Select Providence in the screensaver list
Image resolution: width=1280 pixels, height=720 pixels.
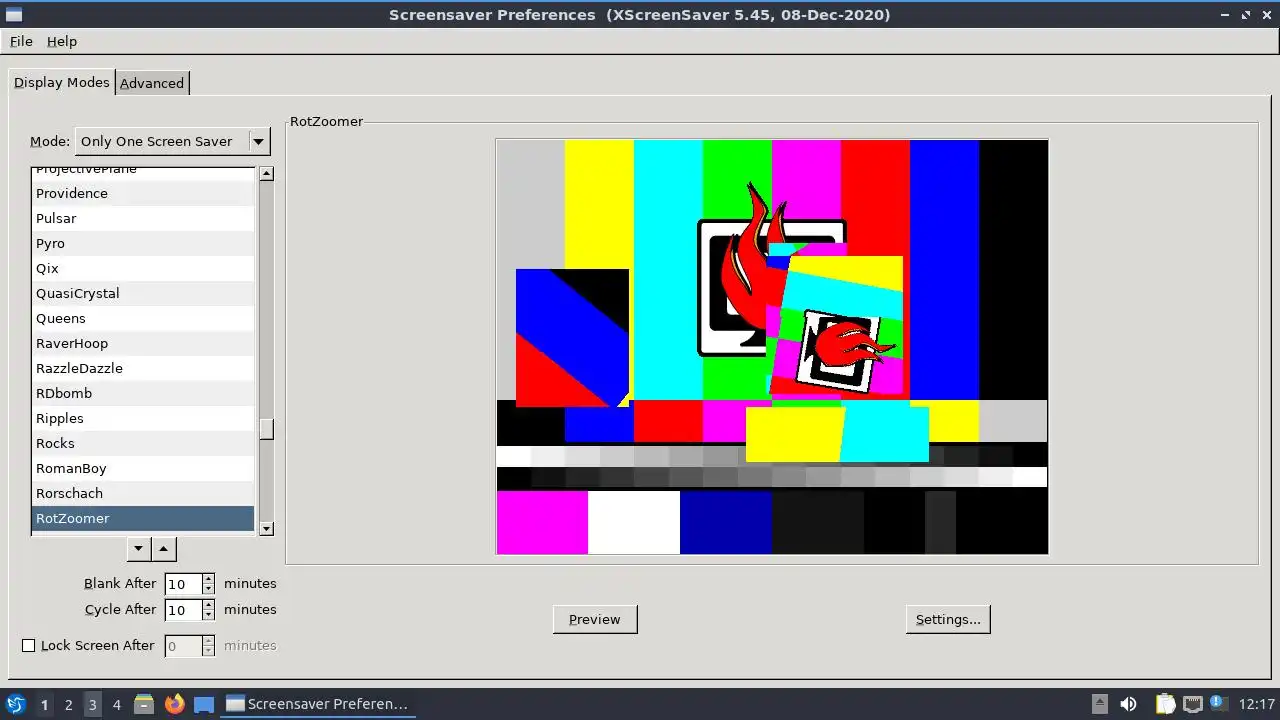[x=143, y=193]
